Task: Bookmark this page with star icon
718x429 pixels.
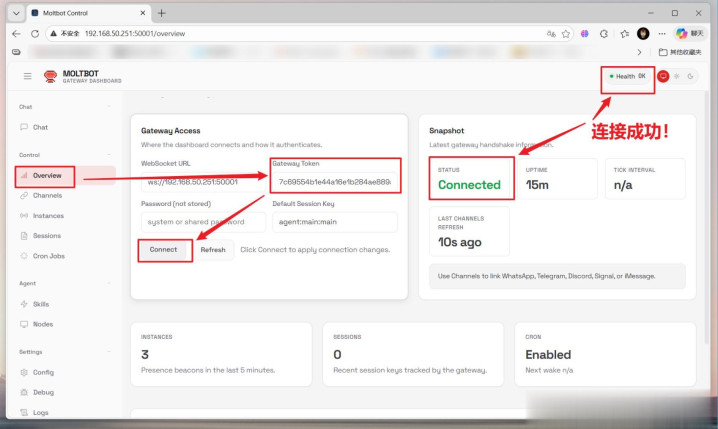Action: coord(566,33)
